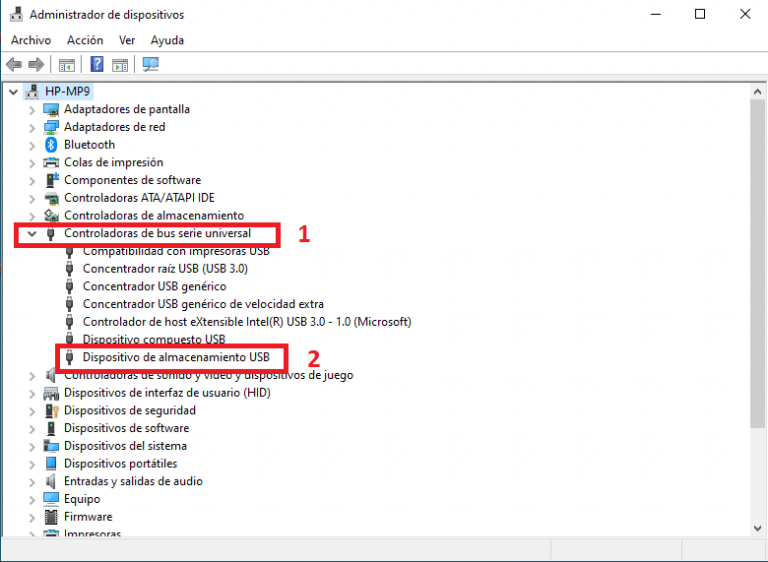The height and width of the screenshot is (562, 768).
Task: Collapse the HP-MP9 root node
Action: [x=13, y=91]
